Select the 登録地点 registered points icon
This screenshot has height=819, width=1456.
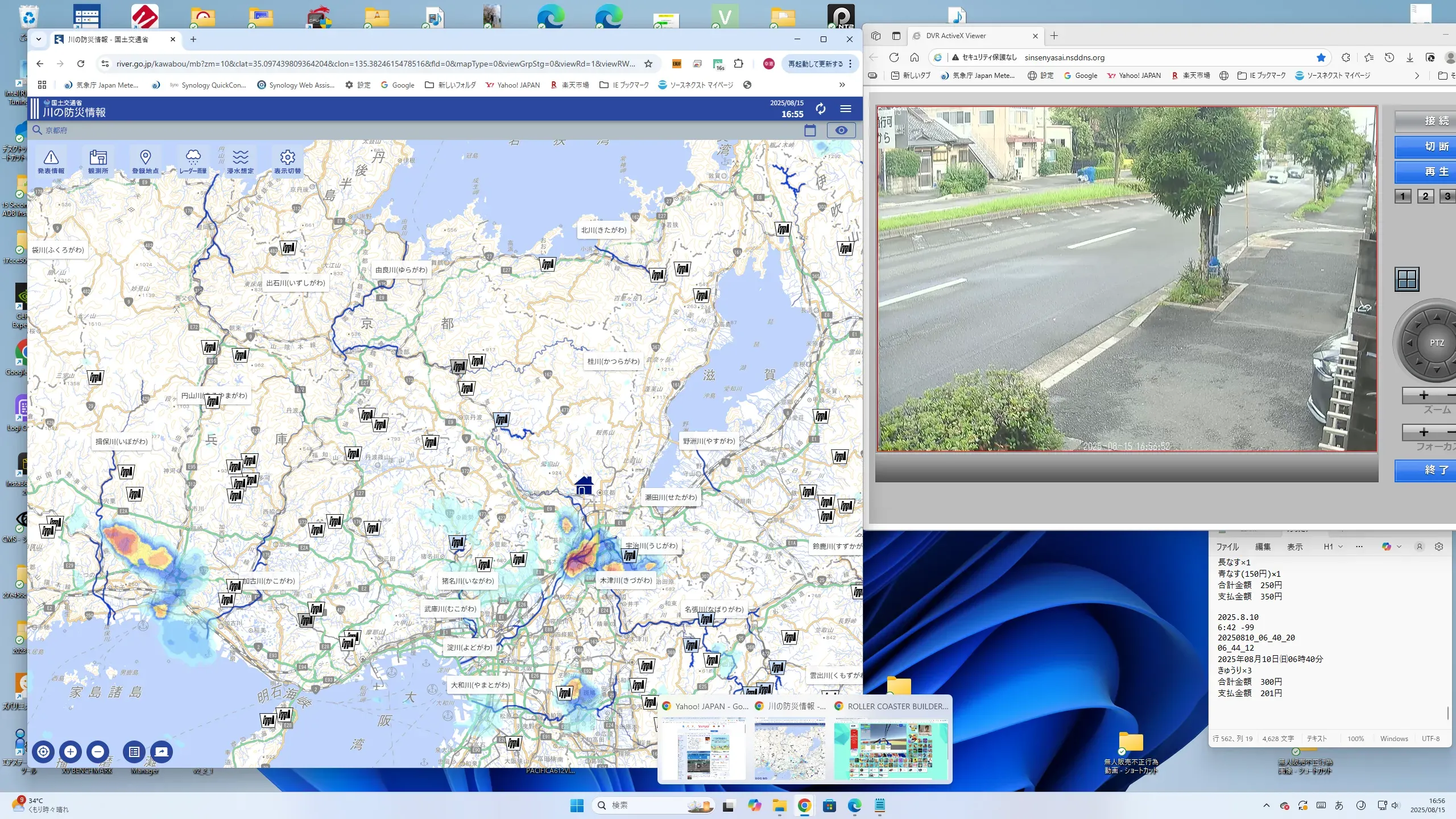[x=146, y=161]
